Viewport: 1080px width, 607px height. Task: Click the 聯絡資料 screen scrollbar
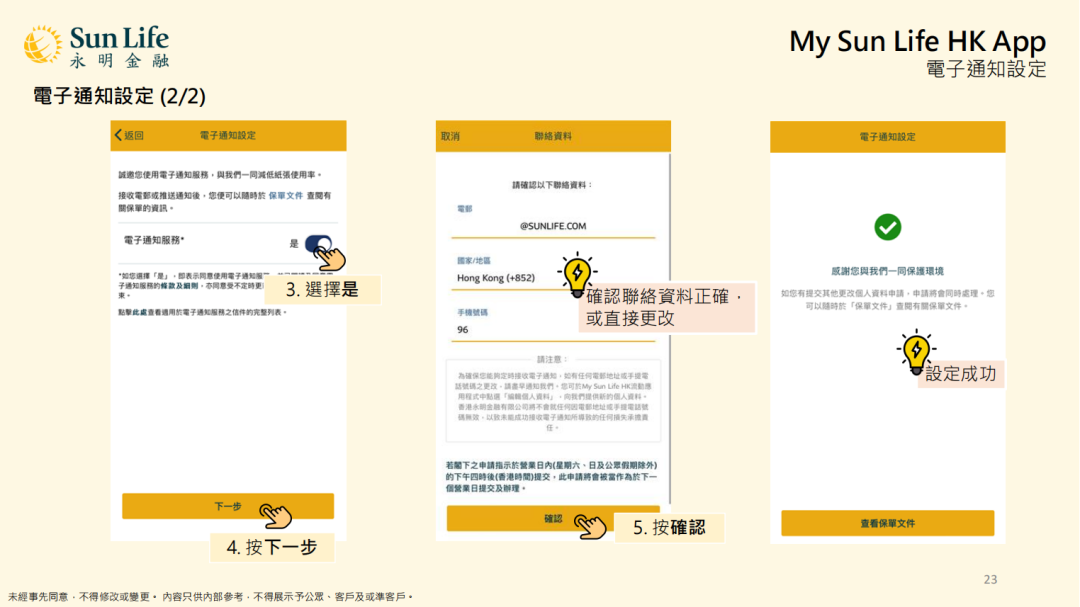click(x=669, y=327)
